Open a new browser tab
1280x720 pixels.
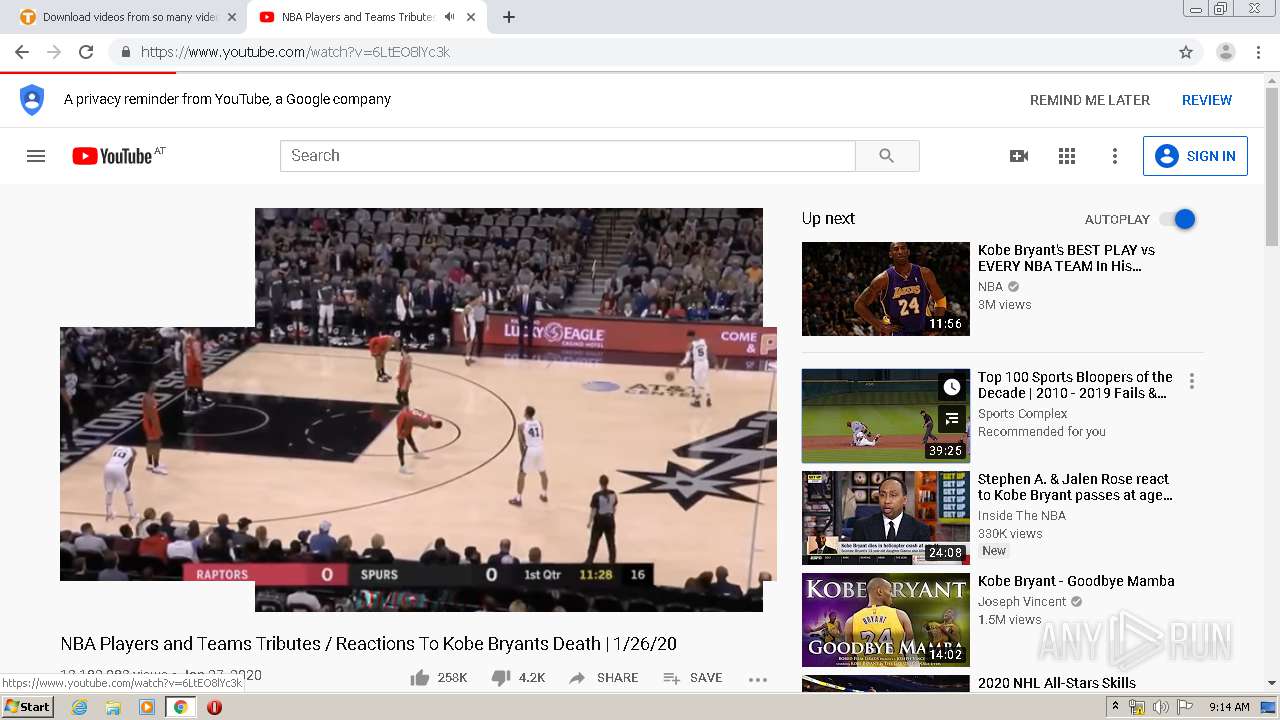pyautogui.click(x=509, y=17)
